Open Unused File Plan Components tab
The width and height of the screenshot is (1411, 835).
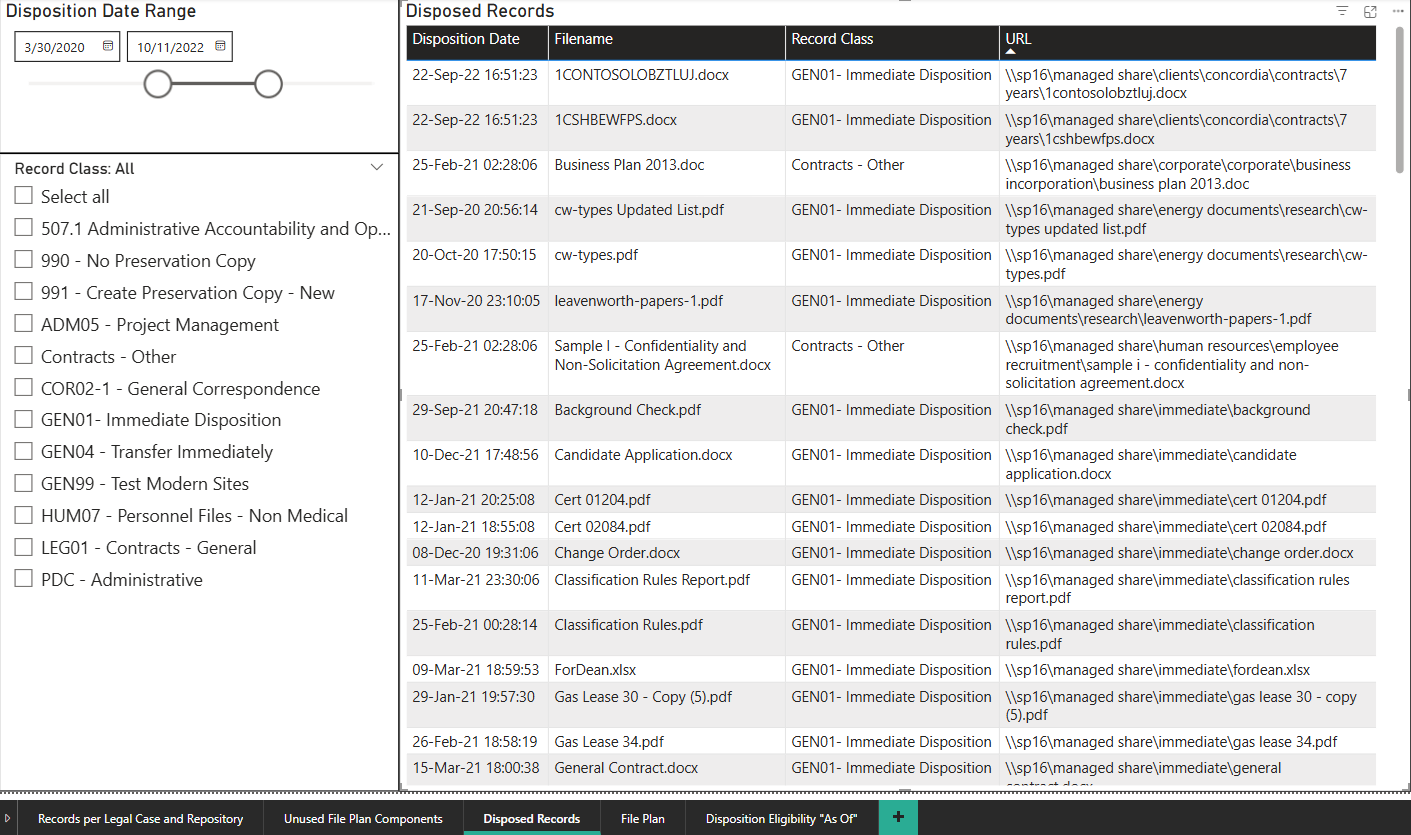point(363,818)
